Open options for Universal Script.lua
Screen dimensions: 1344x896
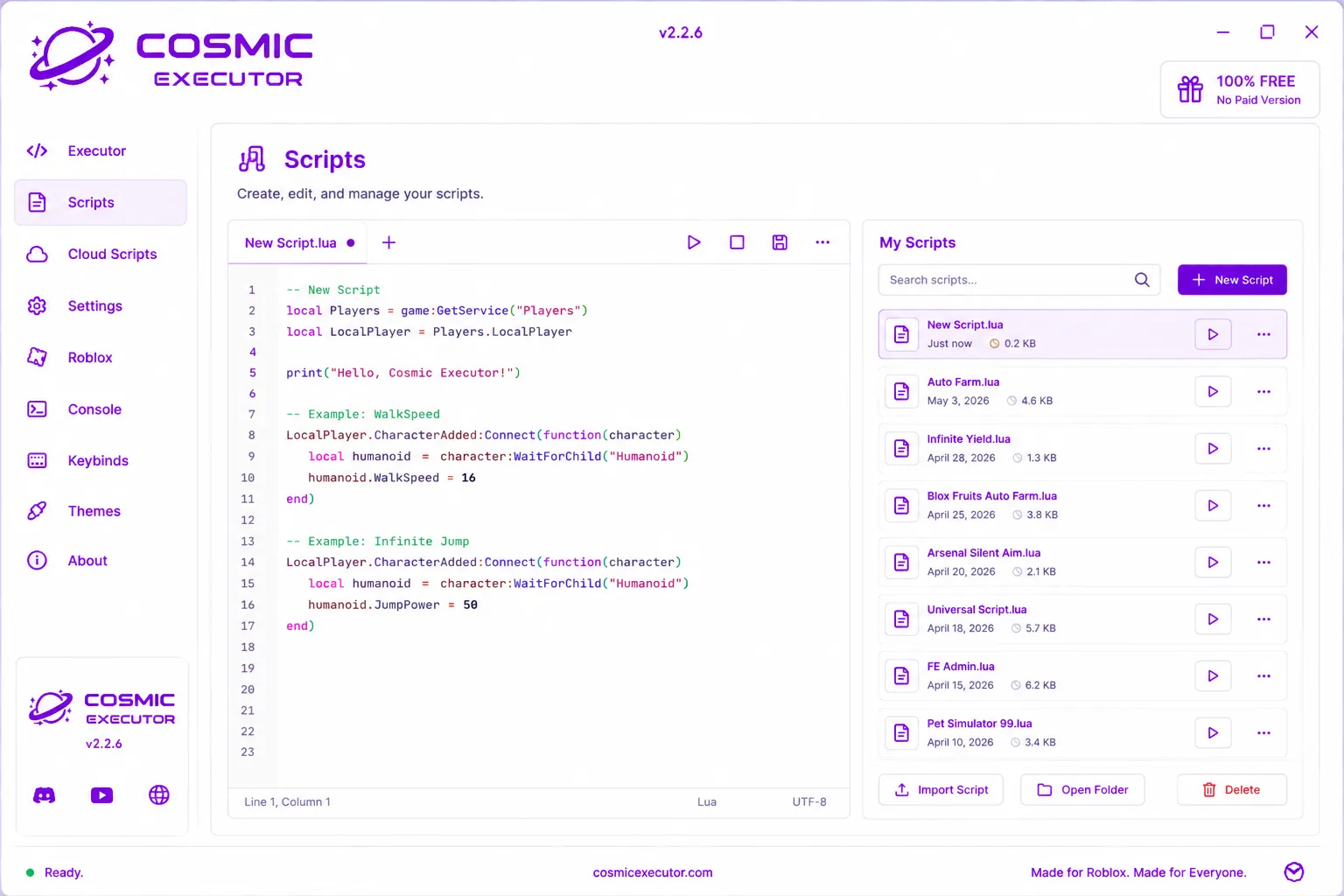(x=1263, y=619)
